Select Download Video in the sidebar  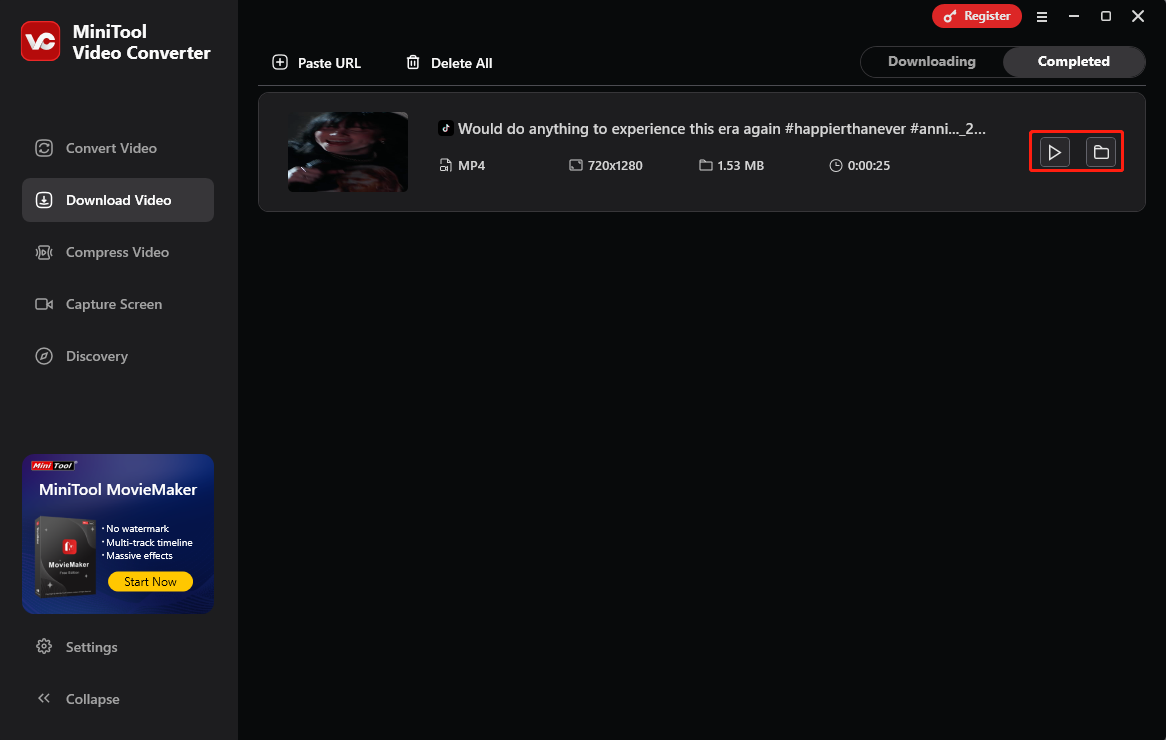tap(117, 200)
